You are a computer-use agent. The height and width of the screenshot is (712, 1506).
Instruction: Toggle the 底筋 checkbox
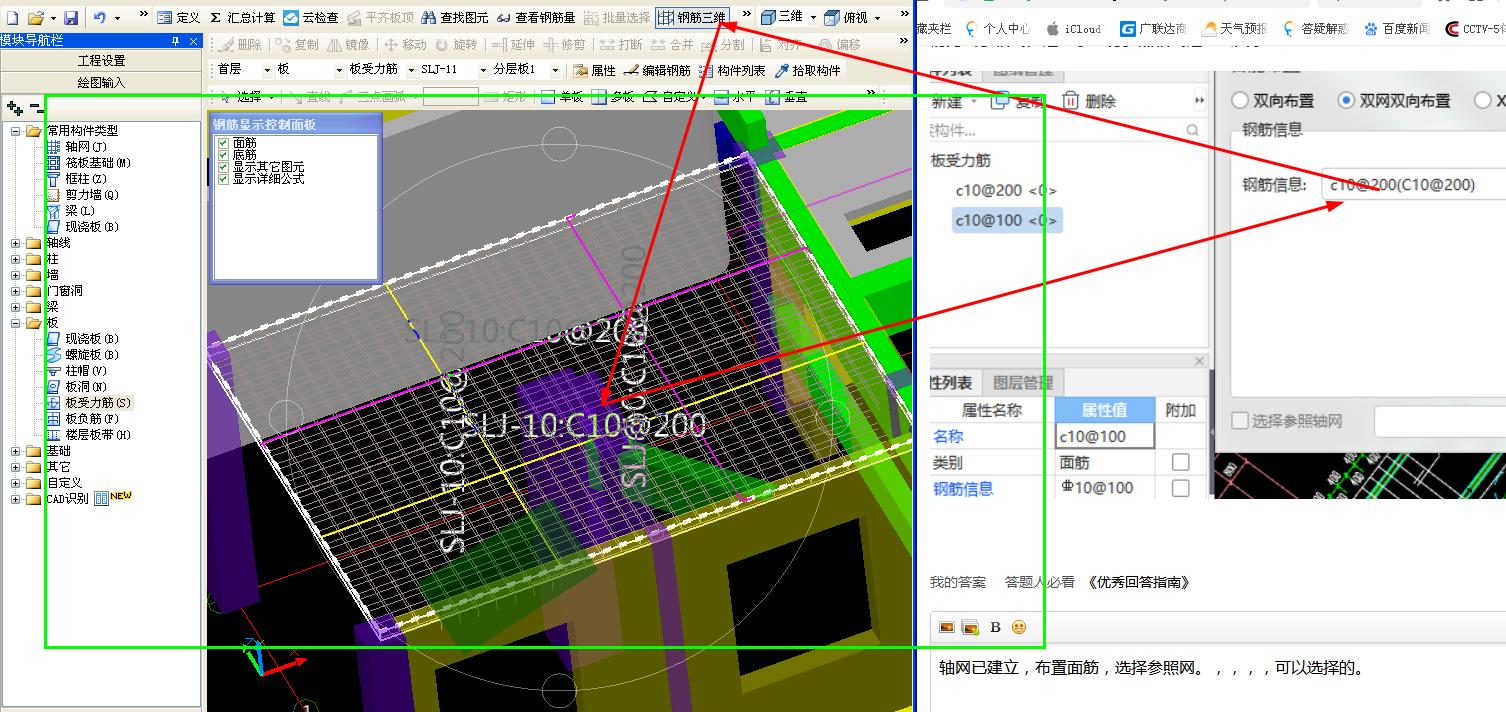224,155
